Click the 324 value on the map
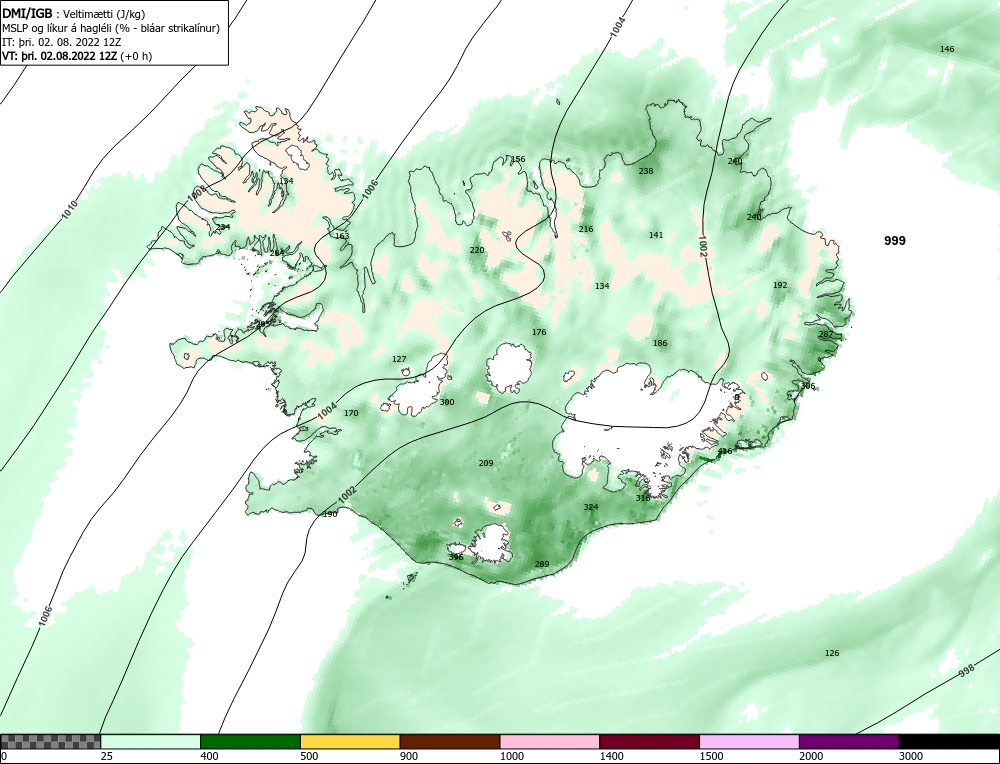The image size is (1000, 764). 591,508
